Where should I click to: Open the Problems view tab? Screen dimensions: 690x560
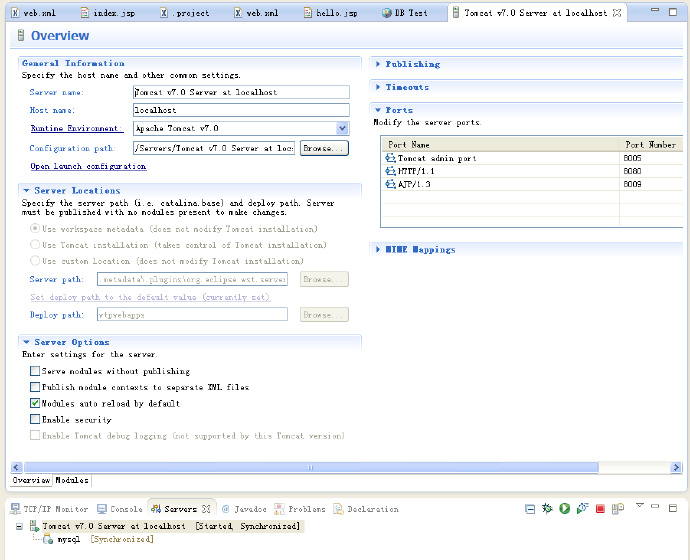pyautogui.click(x=300, y=509)
